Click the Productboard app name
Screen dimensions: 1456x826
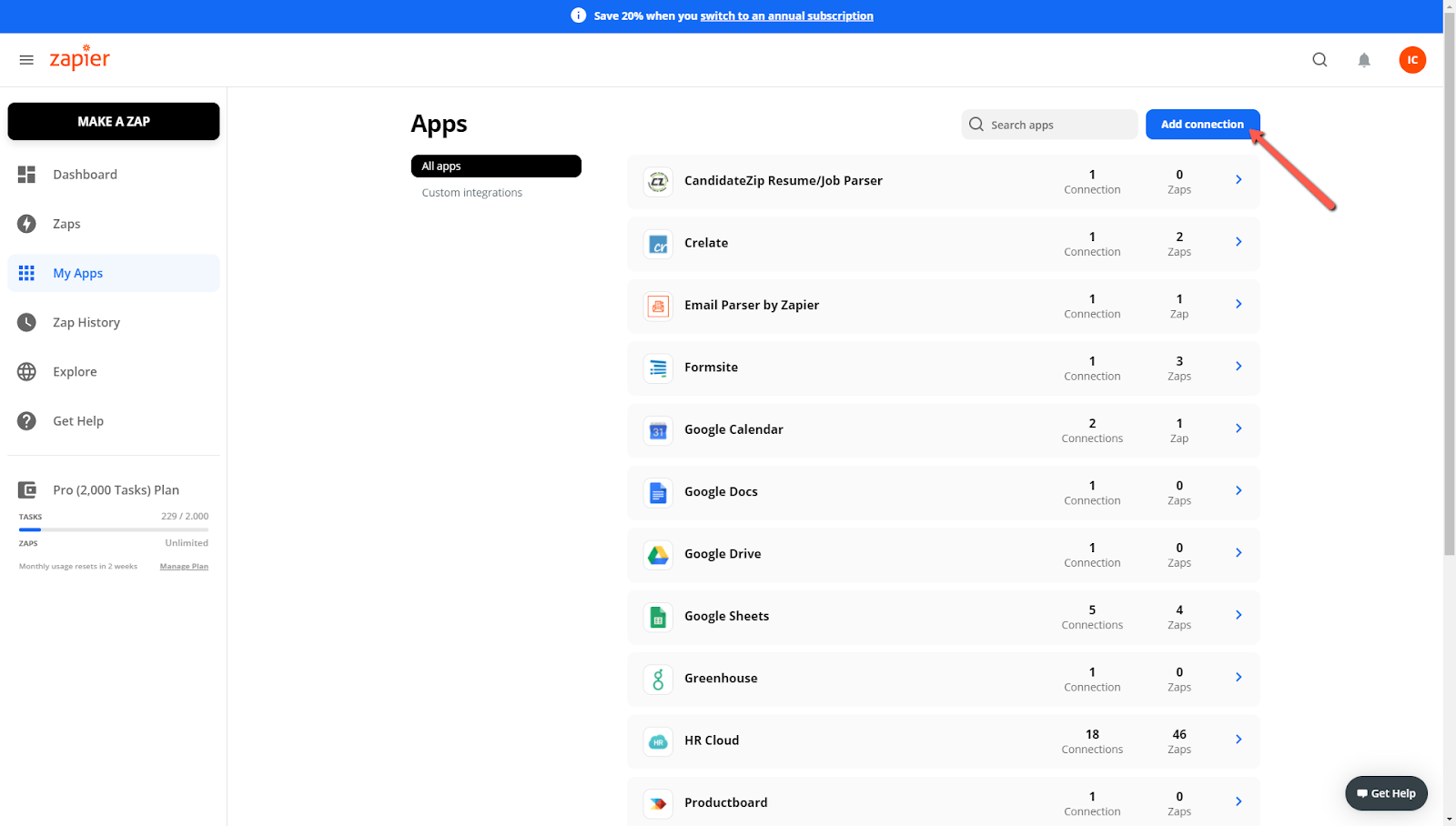726,803
